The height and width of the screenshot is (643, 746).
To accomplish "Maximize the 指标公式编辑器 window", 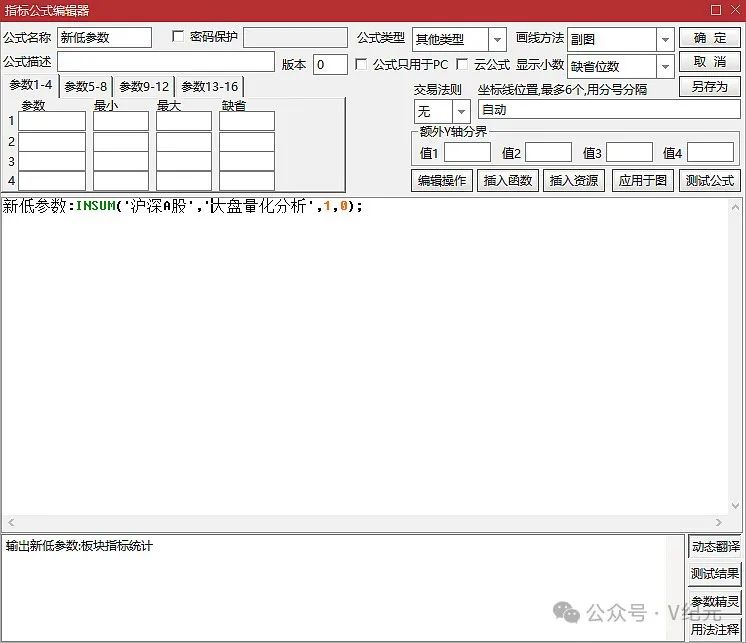I will click(x=716, y=10).
